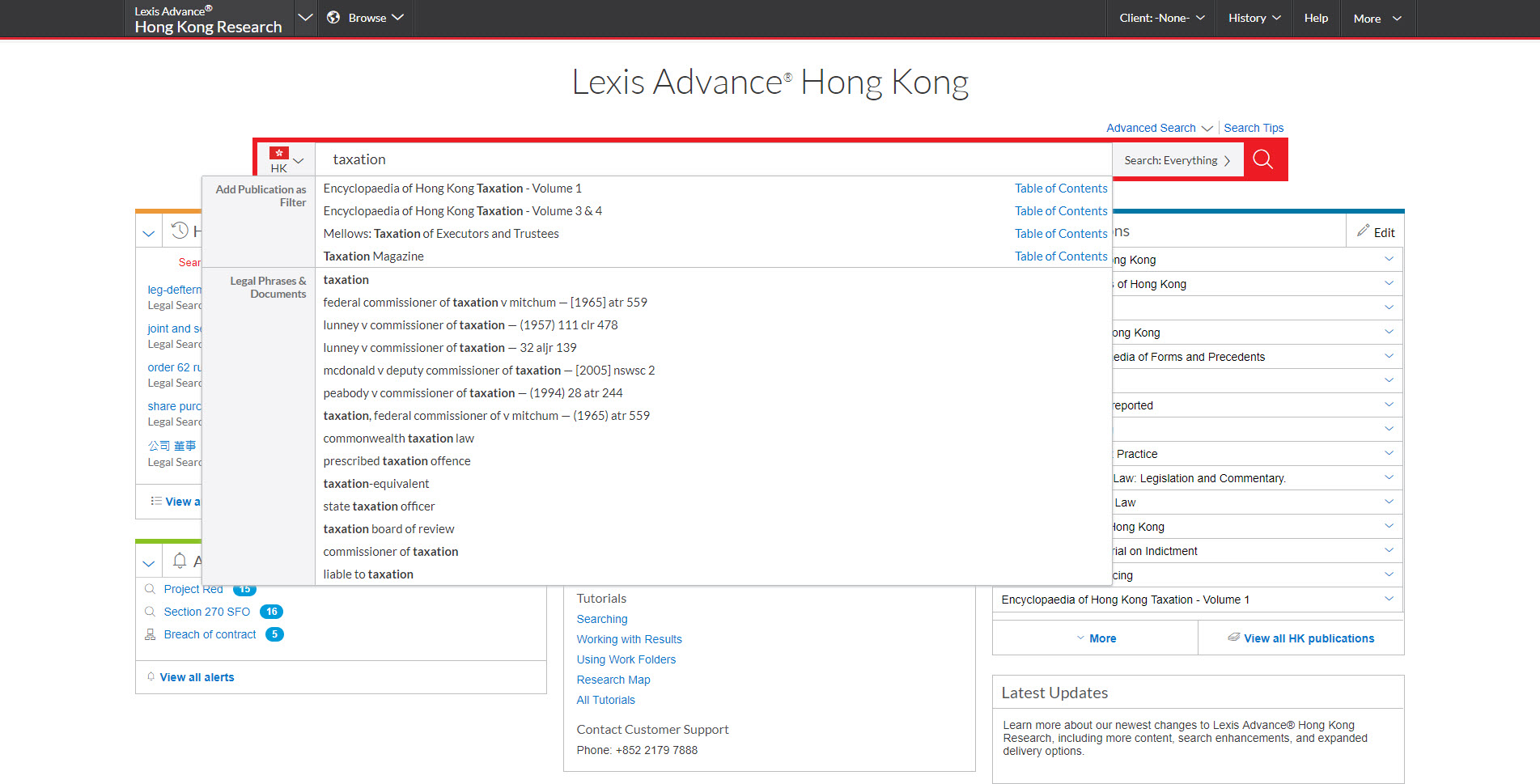Image resolution: width=1540 pixels, height=784 pixels.
Task: Open the HK jurisdiction flag selector
Action: tap(286, 160)
